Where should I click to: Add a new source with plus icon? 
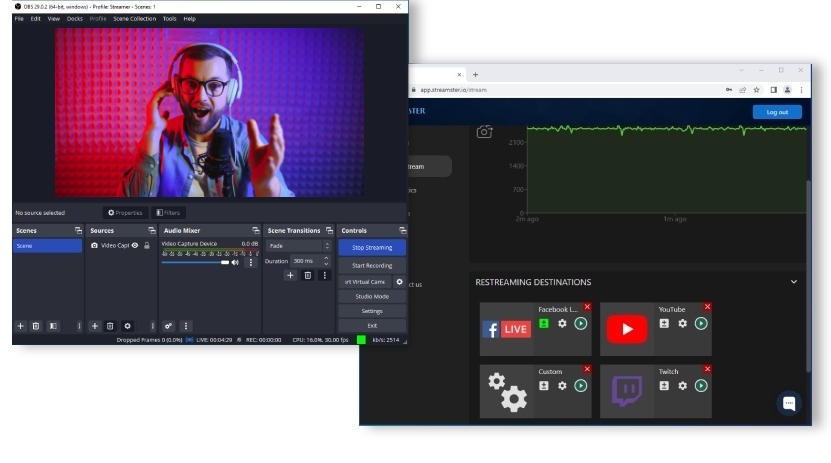[95, 326]
